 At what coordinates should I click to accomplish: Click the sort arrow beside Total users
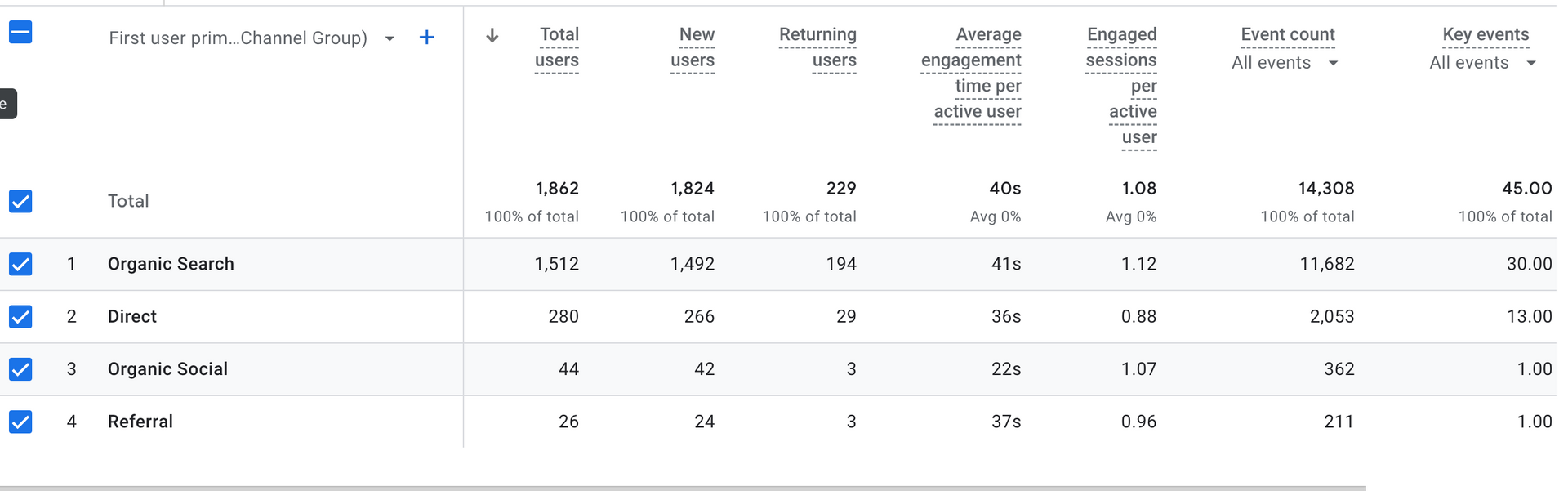tap(492, 35)
